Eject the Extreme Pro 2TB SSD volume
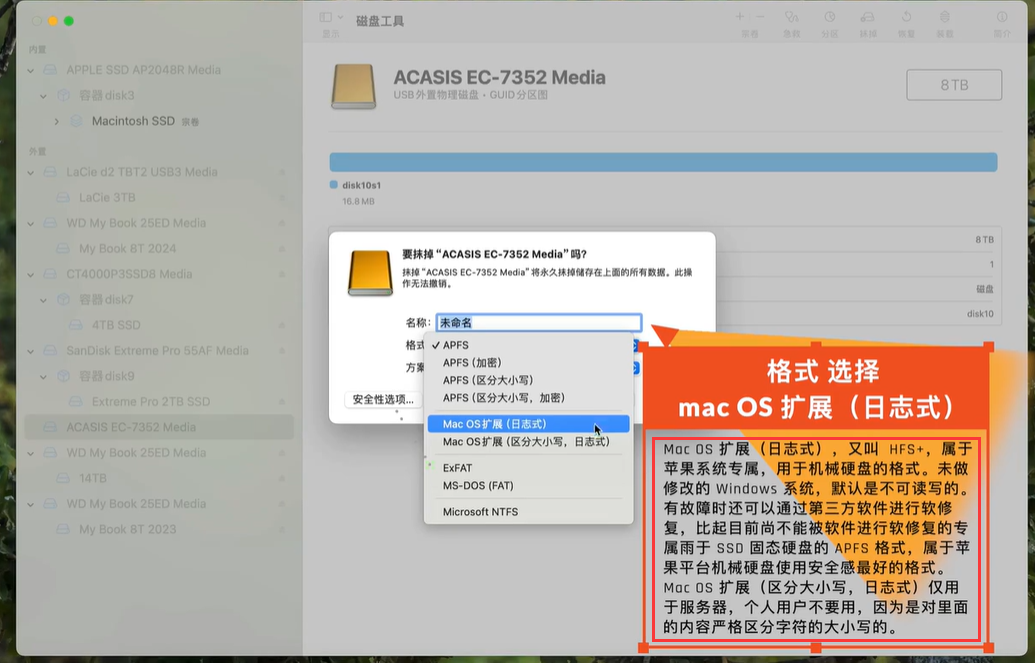The image size is (1035, 663). 282,401
